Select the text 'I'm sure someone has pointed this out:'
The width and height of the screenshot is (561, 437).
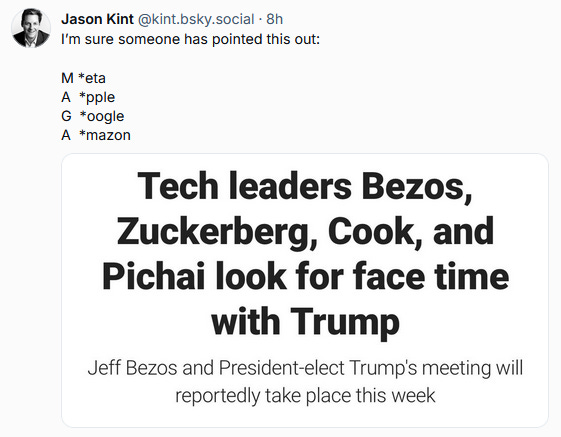[x=190, y=39]
